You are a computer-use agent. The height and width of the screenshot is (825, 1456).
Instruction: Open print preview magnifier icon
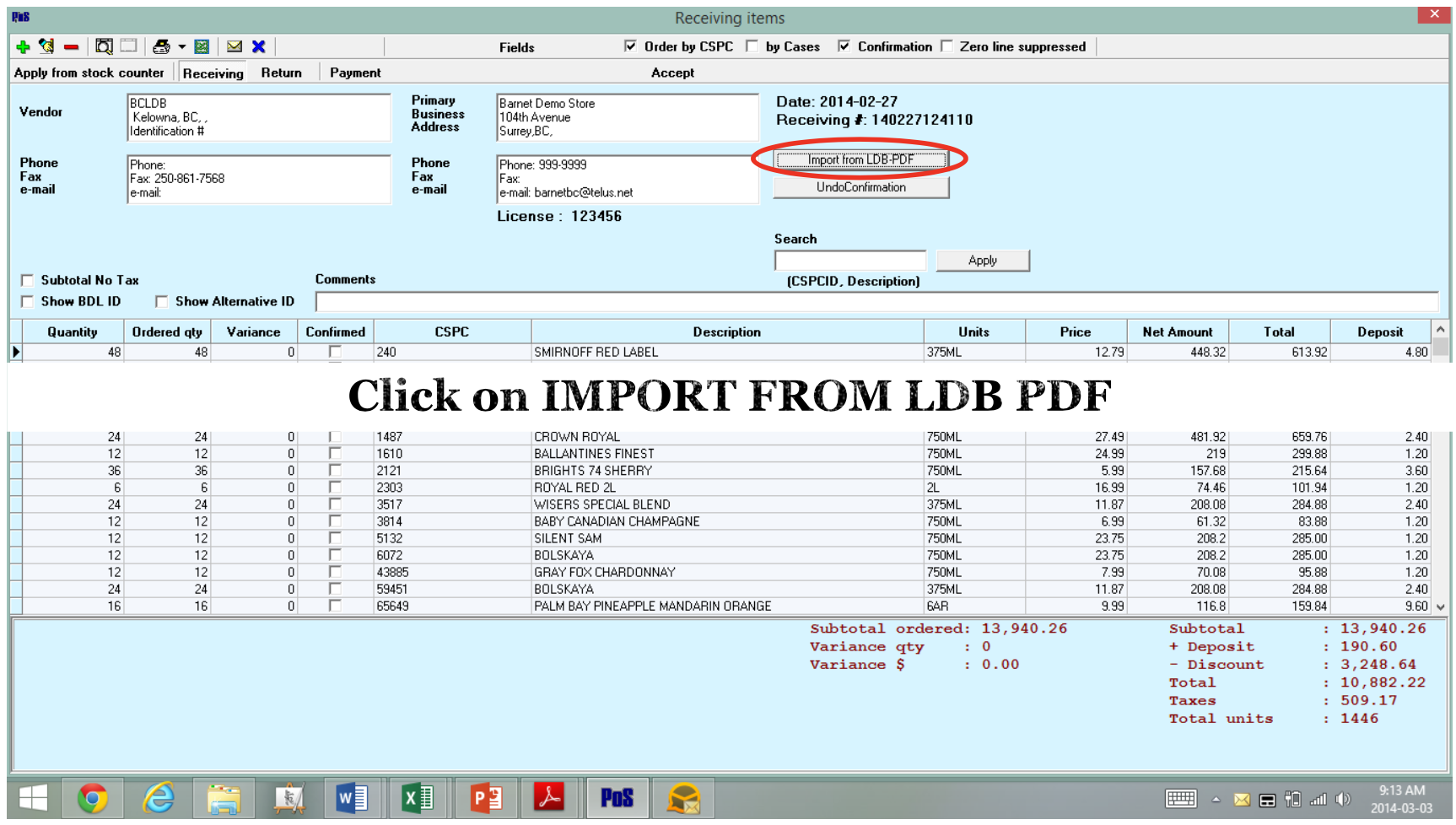(104, 46)
